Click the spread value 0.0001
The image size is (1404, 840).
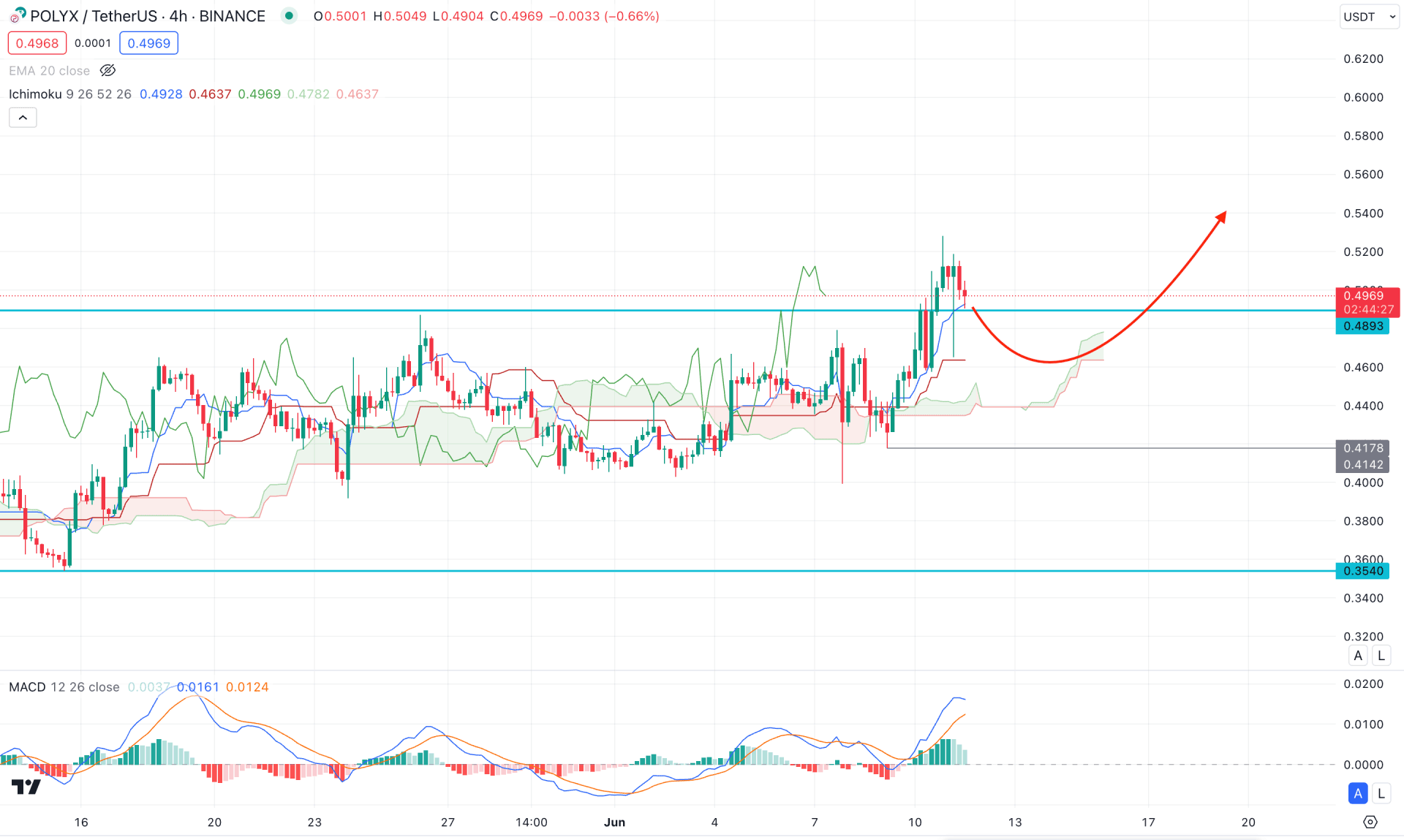(x=93, y=43)
